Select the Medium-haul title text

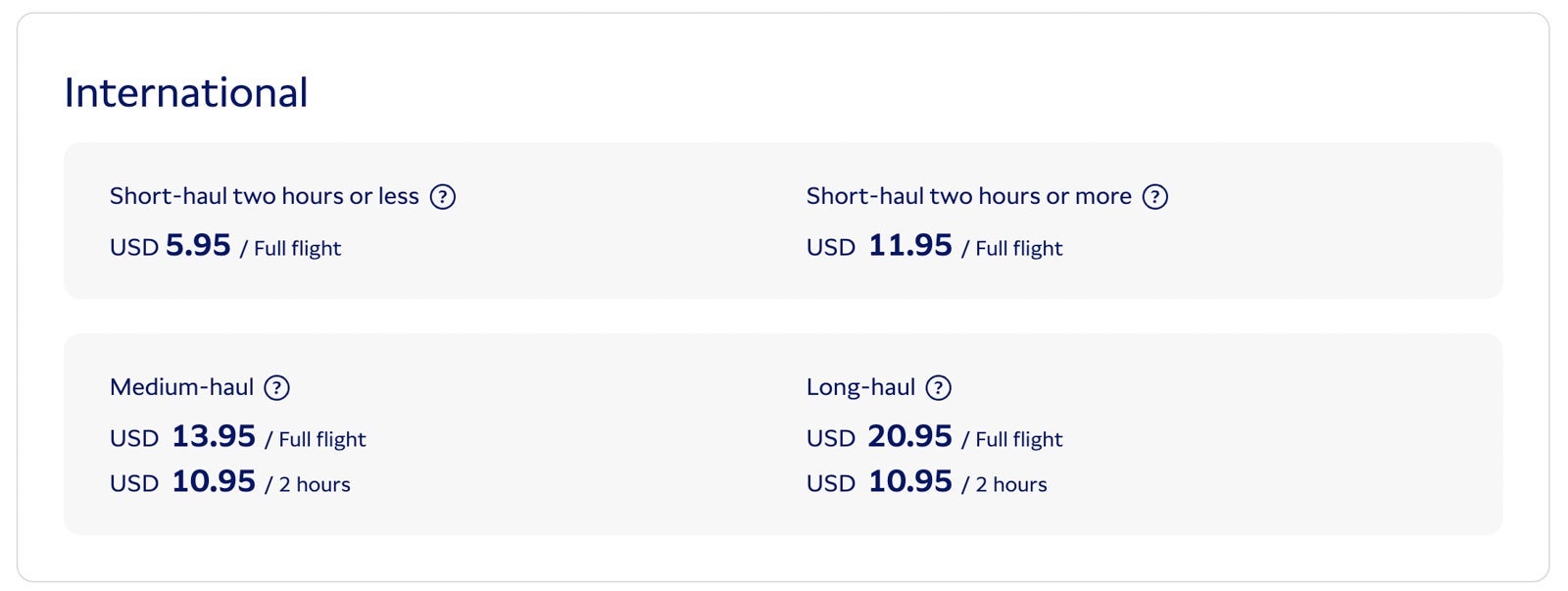[182, 387]
